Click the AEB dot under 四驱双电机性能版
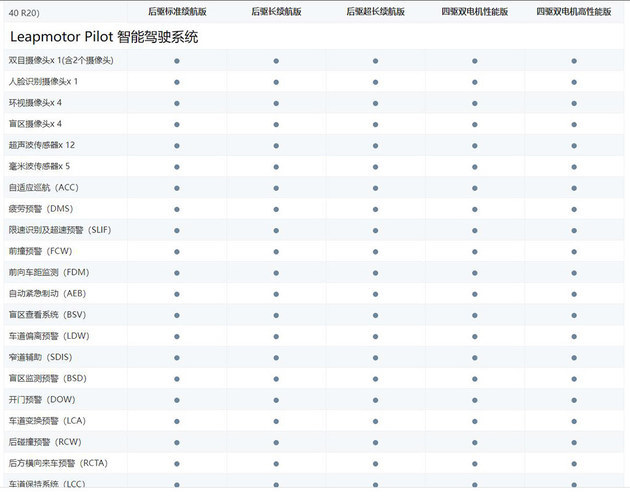630x498 pixels. pos(475,294)
